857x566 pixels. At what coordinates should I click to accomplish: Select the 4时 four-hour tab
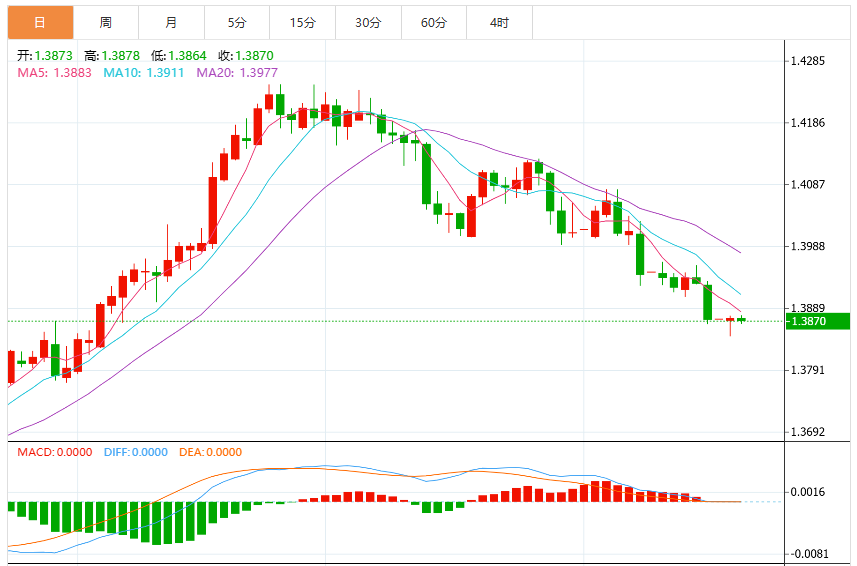coord(499,23)
